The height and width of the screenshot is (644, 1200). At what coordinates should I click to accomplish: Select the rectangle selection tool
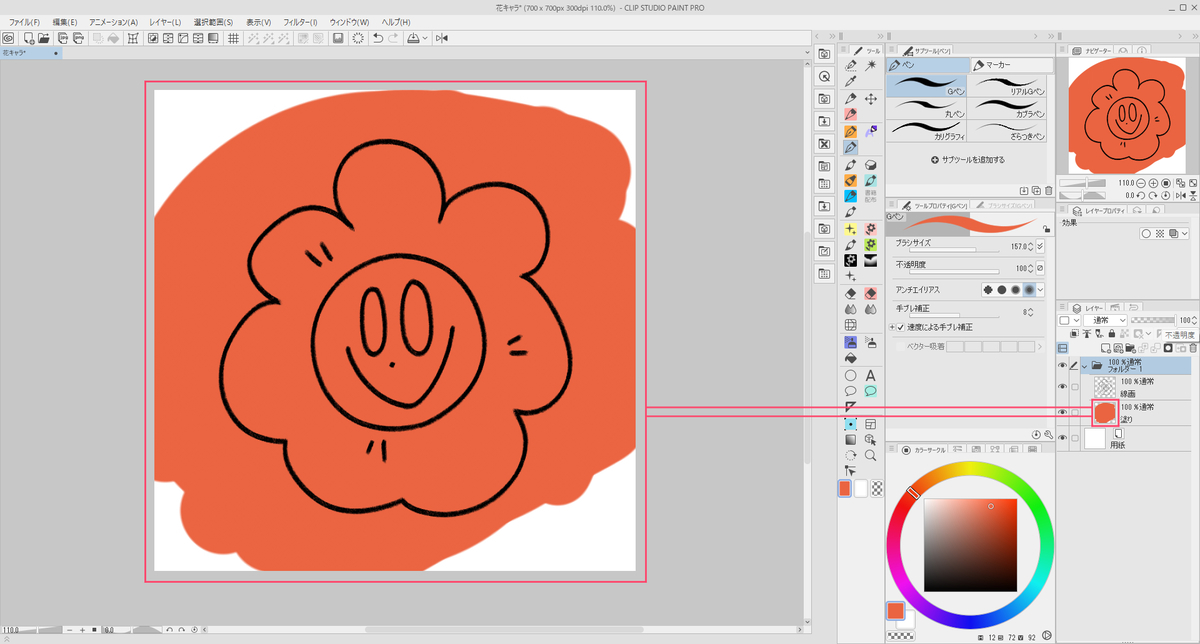(850, 424)
